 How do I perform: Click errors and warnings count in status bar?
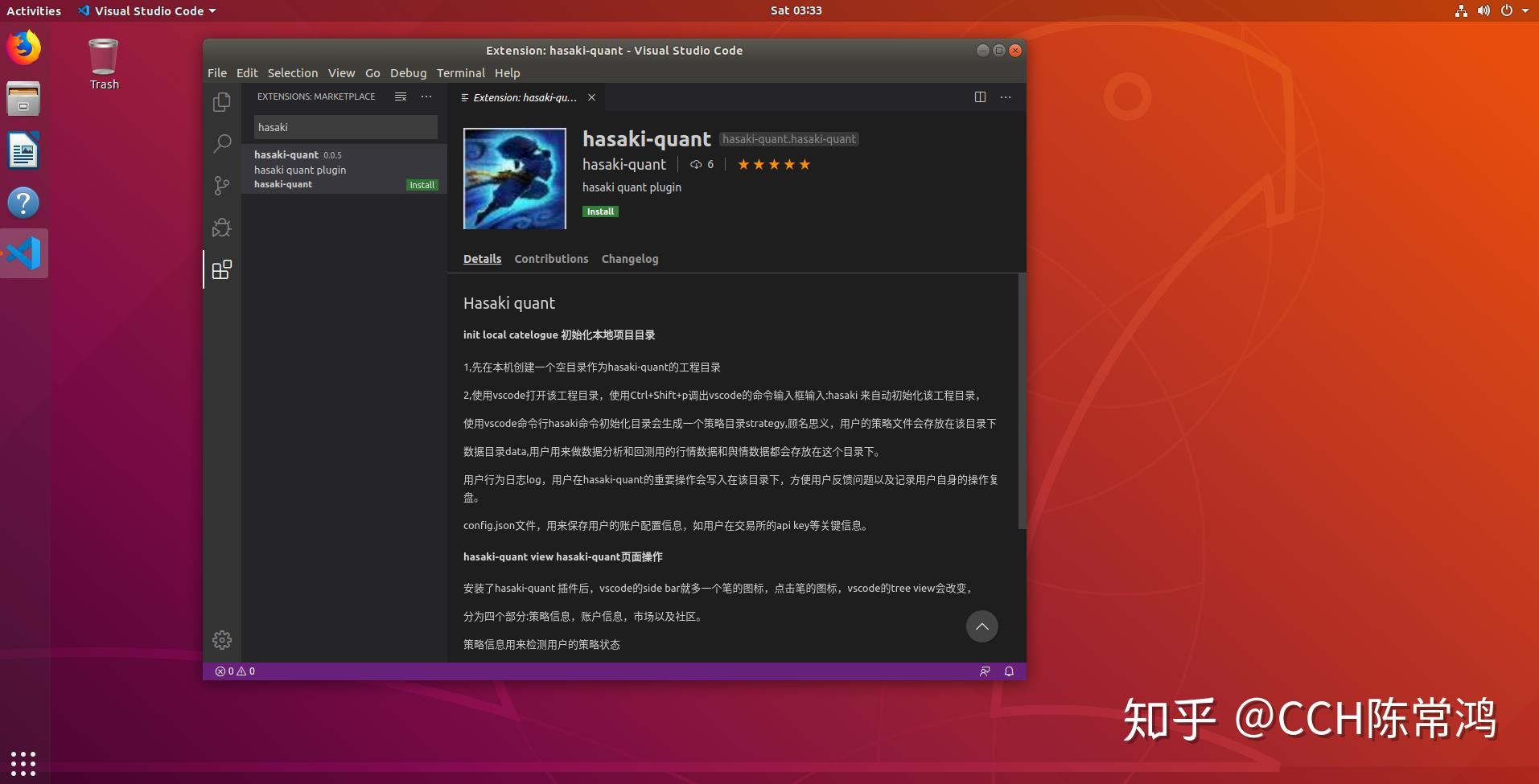235,671
